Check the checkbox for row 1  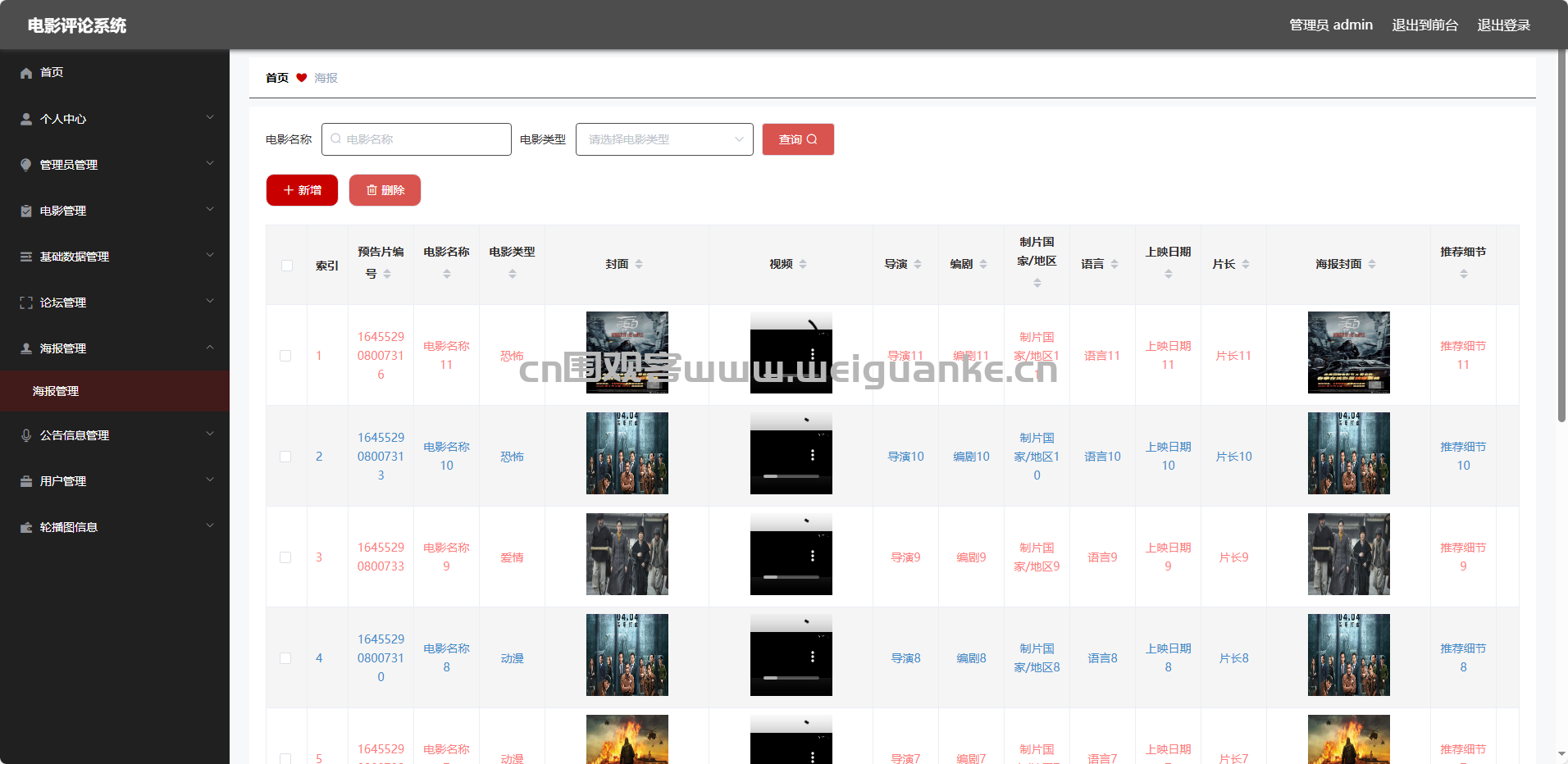[x=285, y=356]
